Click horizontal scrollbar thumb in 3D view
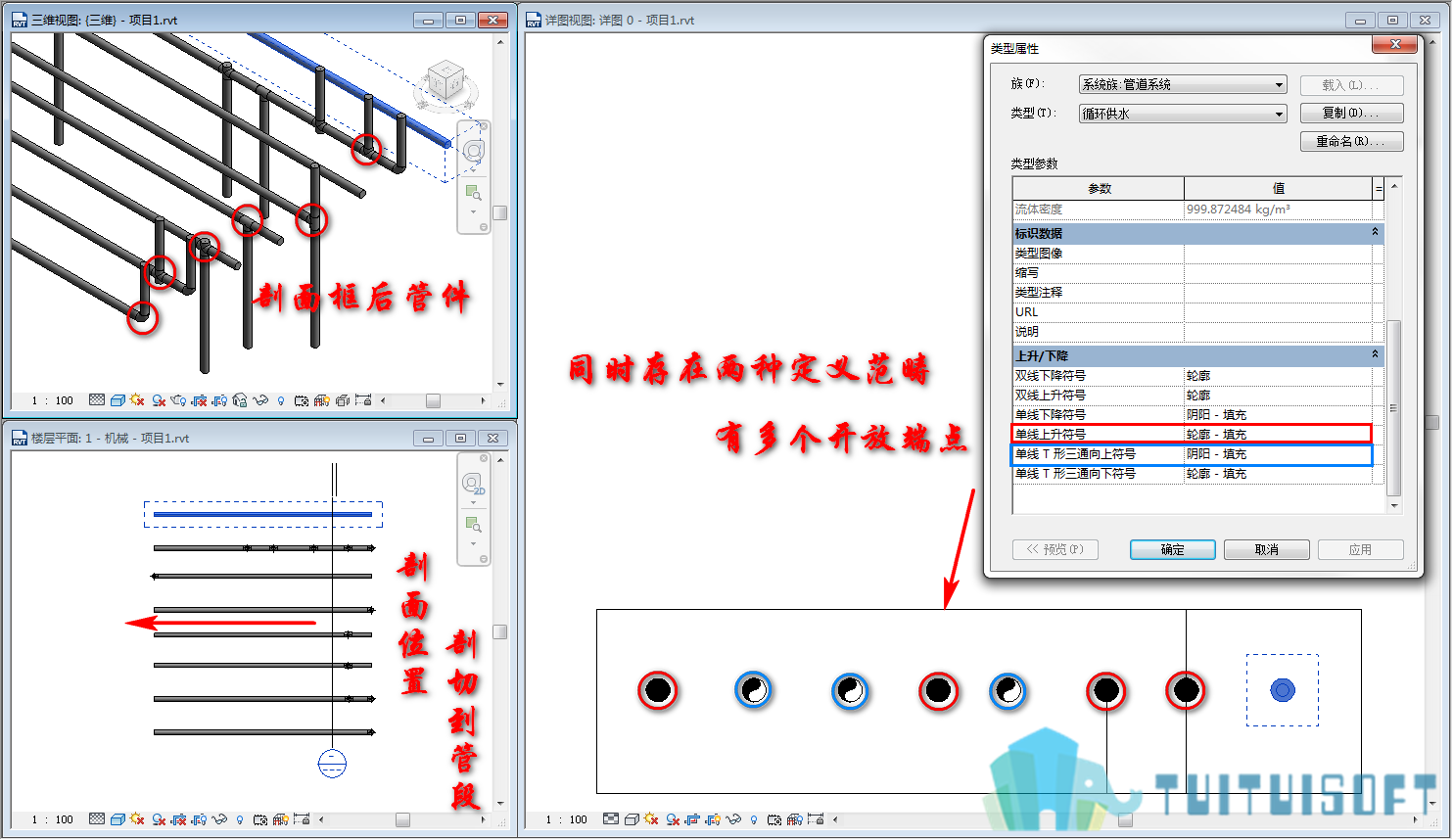This screenshot has height=840, width=1453. click(x=433, y=400)
